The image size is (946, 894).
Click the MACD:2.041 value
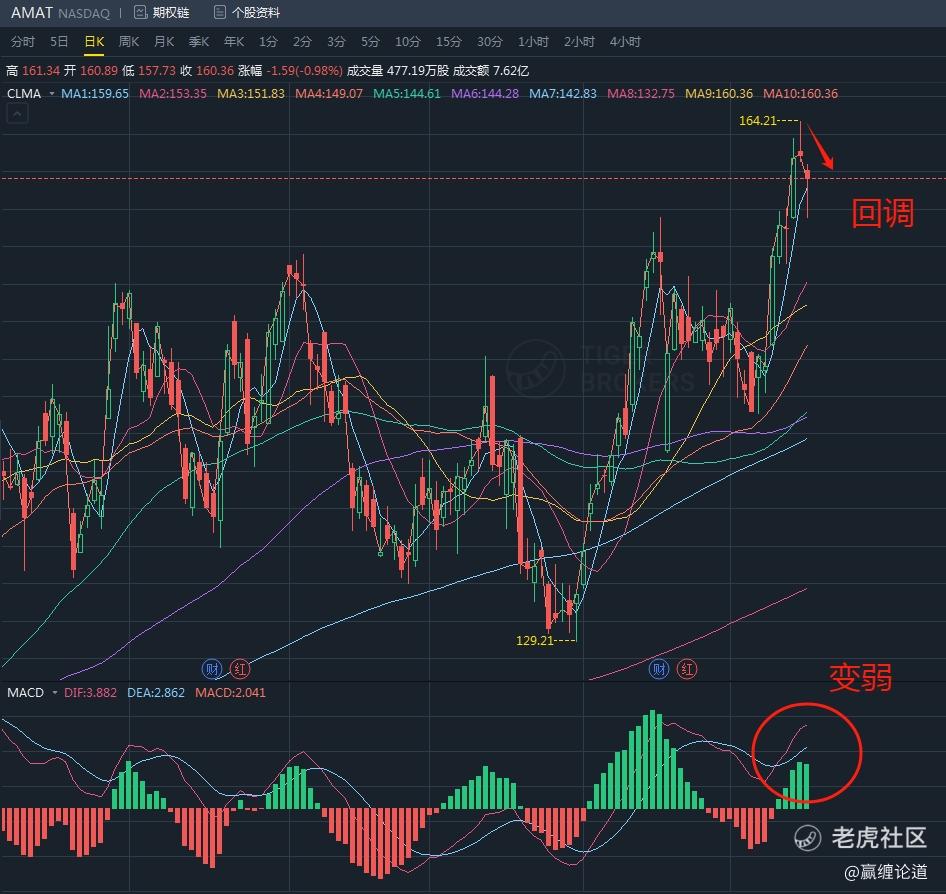pos(230,693)
